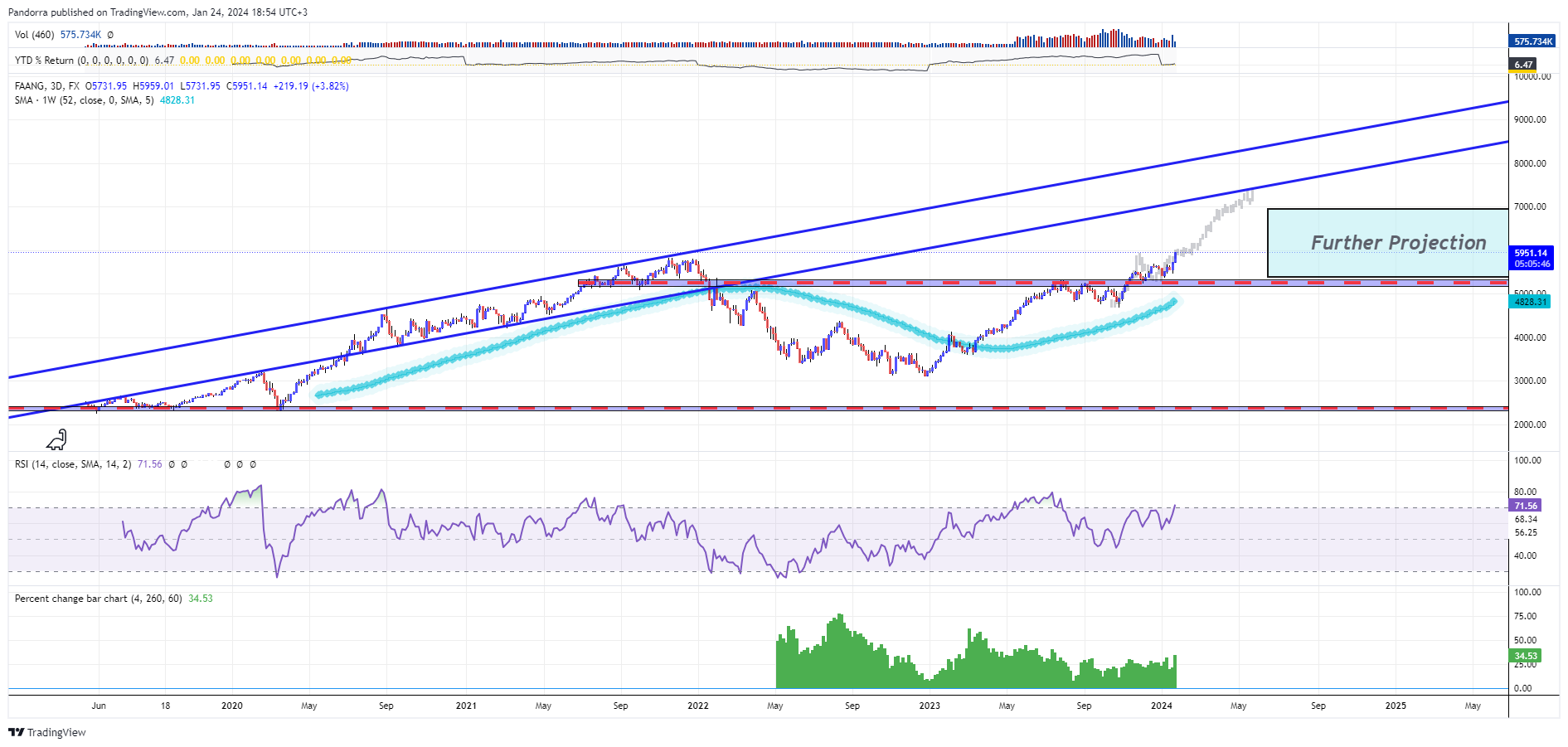The width and height of the screenshot is (1568, 747).
Task: Click the 4000.00 price axis label
Action: pyautogui.click(x=1530, y=337)
